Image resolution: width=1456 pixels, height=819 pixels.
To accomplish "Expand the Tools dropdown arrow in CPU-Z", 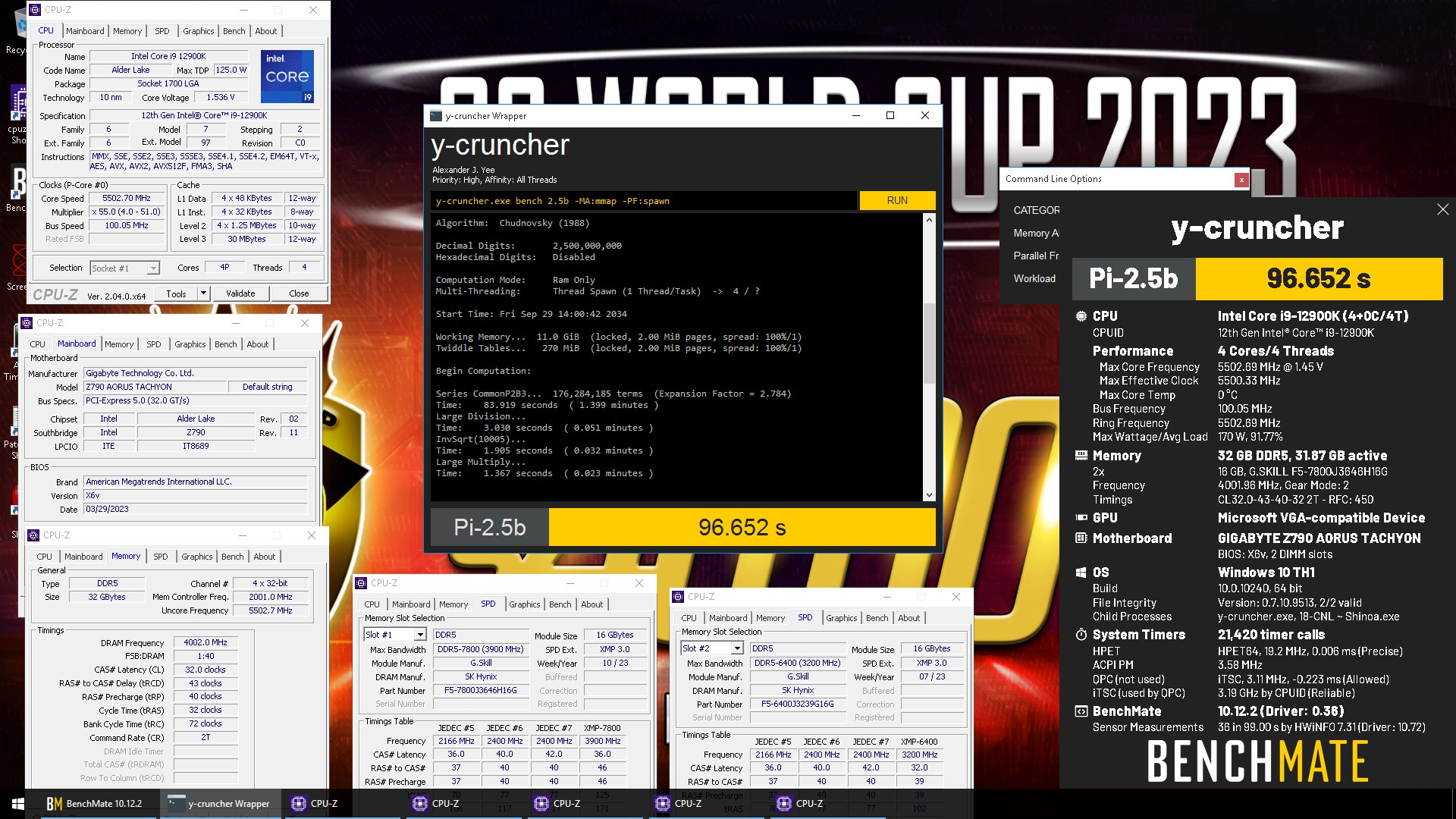I will [x=203, y=293].
